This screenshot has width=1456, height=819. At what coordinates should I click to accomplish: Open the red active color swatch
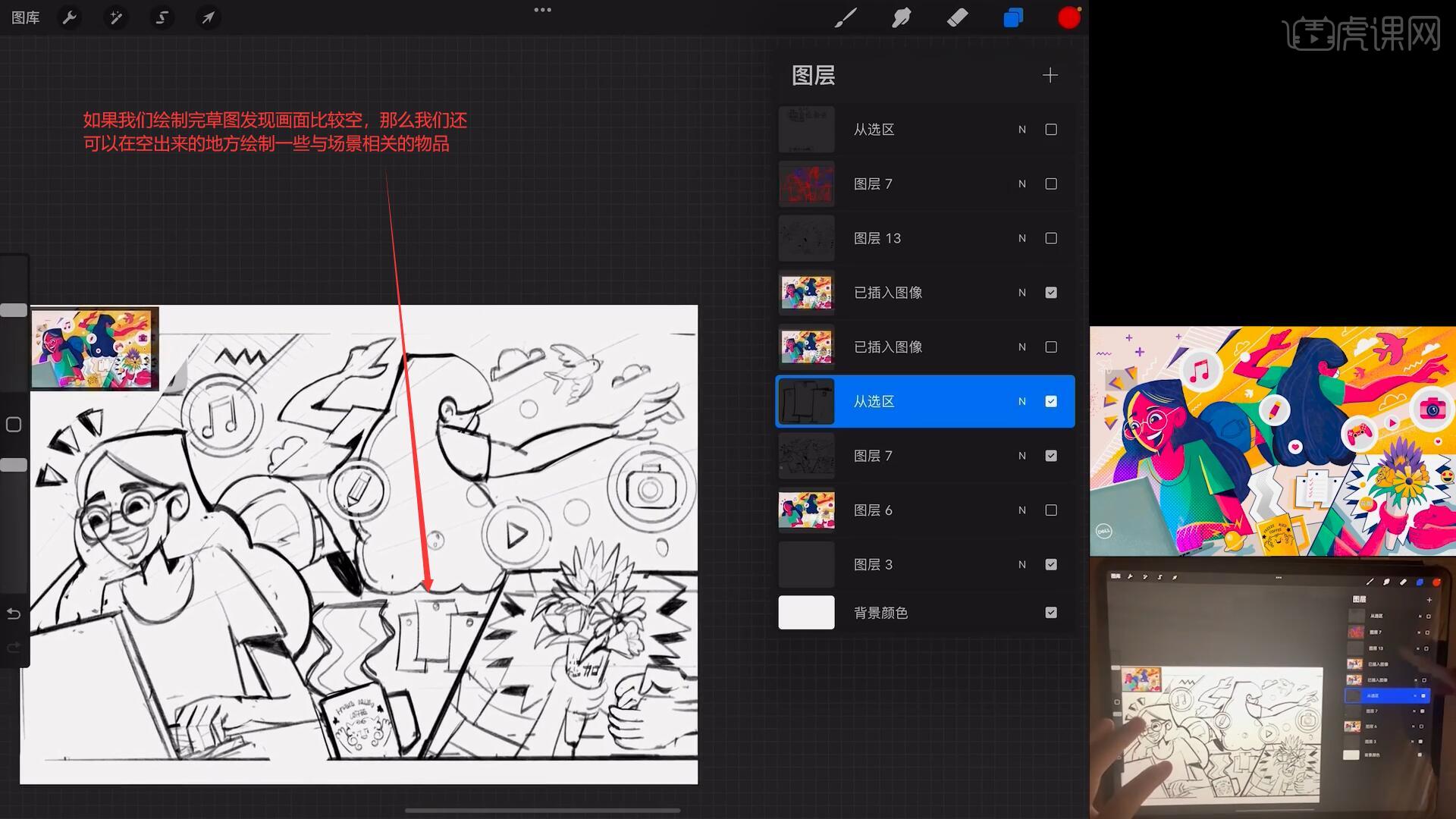click(1068, 17)
